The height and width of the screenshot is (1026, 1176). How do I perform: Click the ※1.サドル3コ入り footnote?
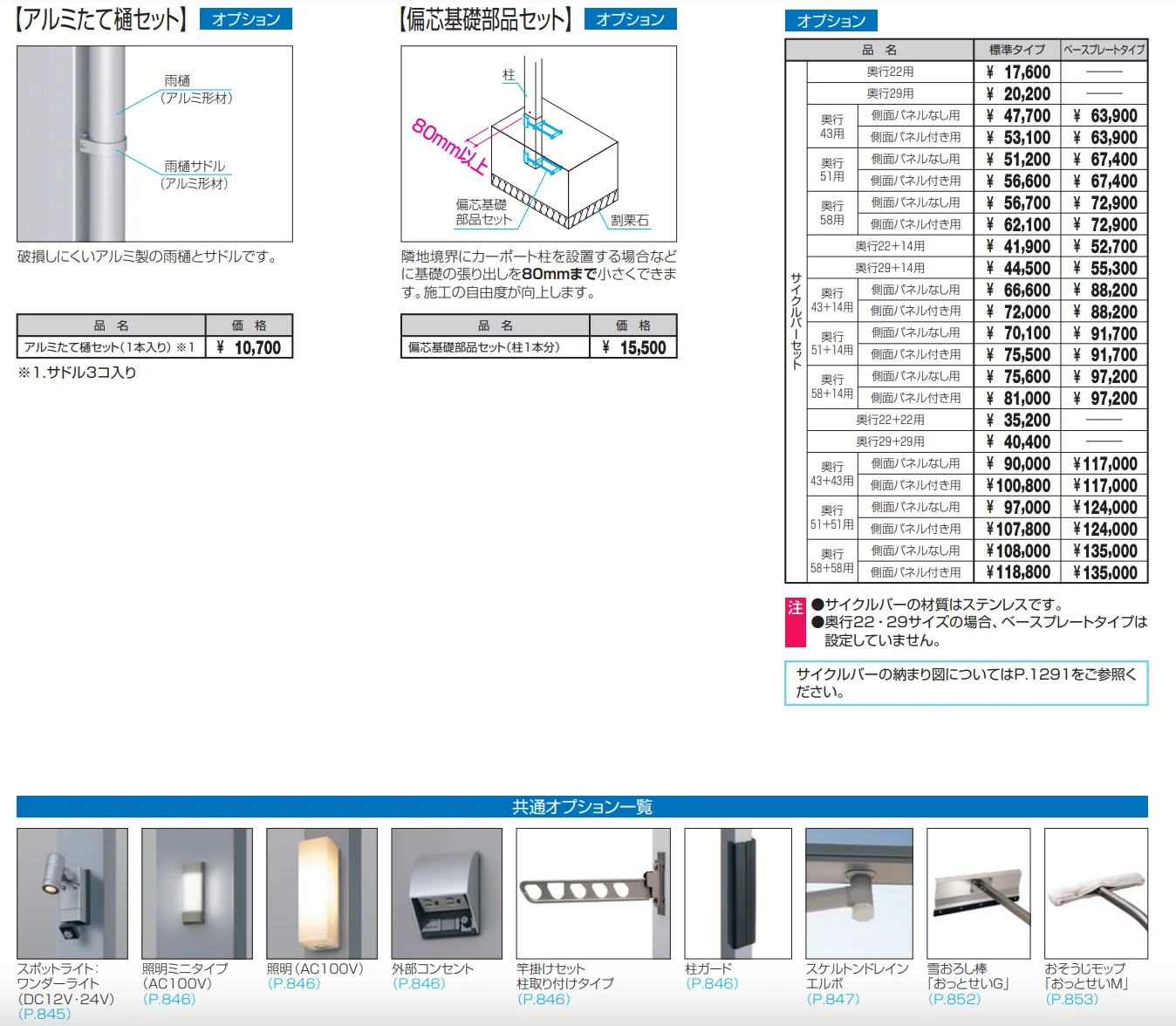click(x=77, y=373)
